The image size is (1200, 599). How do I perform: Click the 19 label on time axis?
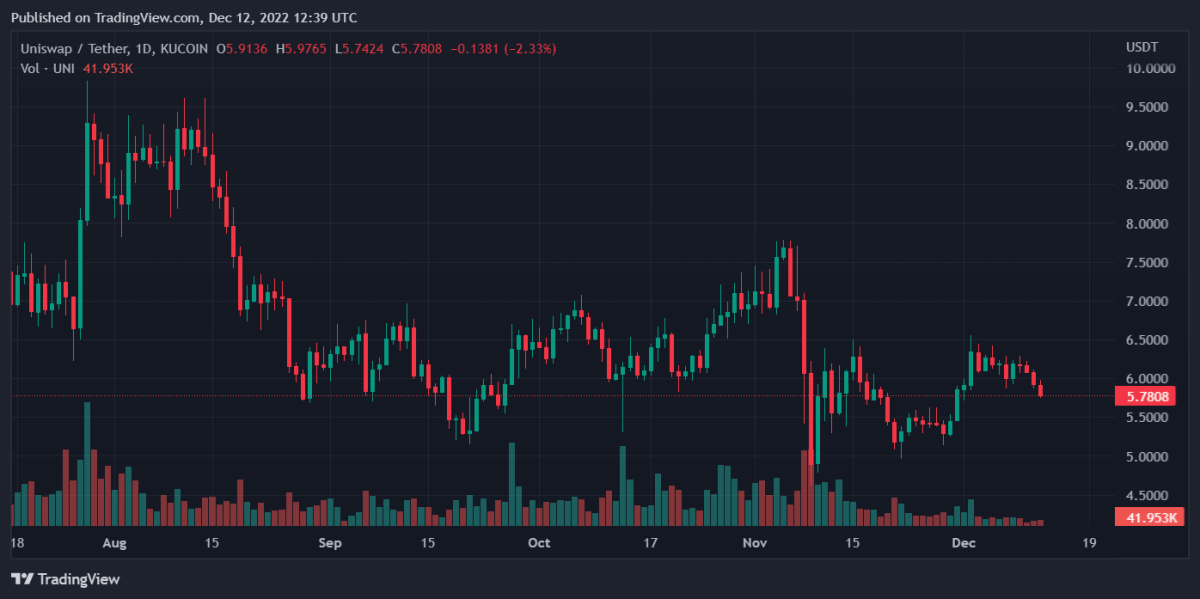[1088, 544]
